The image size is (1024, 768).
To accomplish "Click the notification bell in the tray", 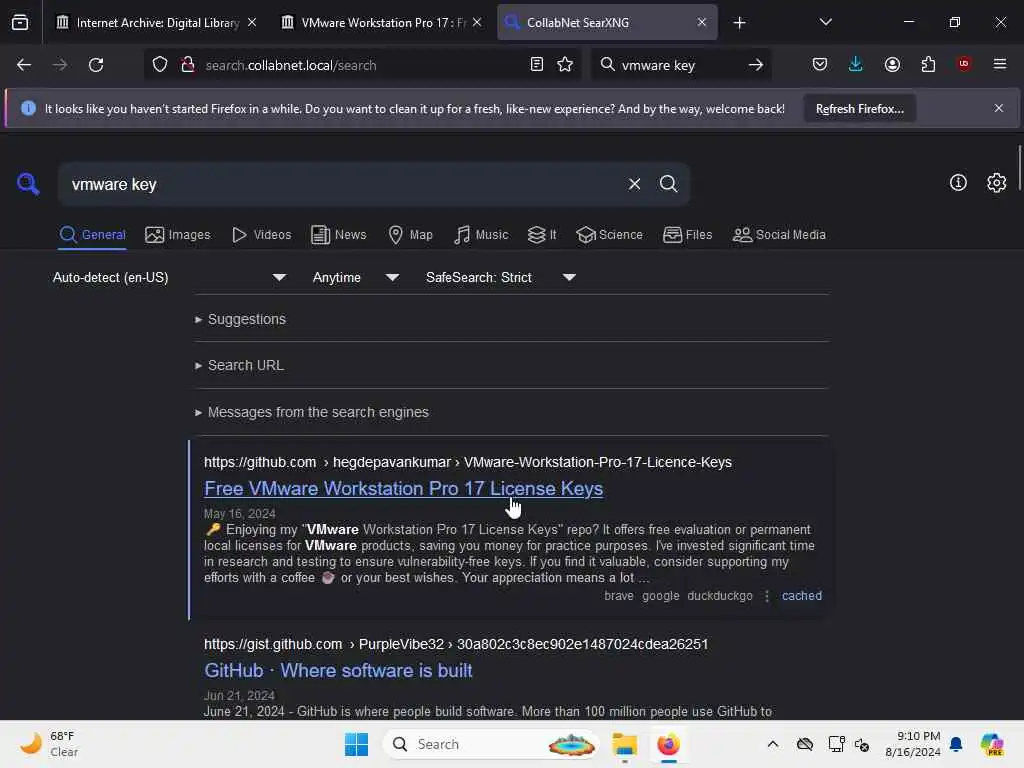I will click(x=956, y=744).
